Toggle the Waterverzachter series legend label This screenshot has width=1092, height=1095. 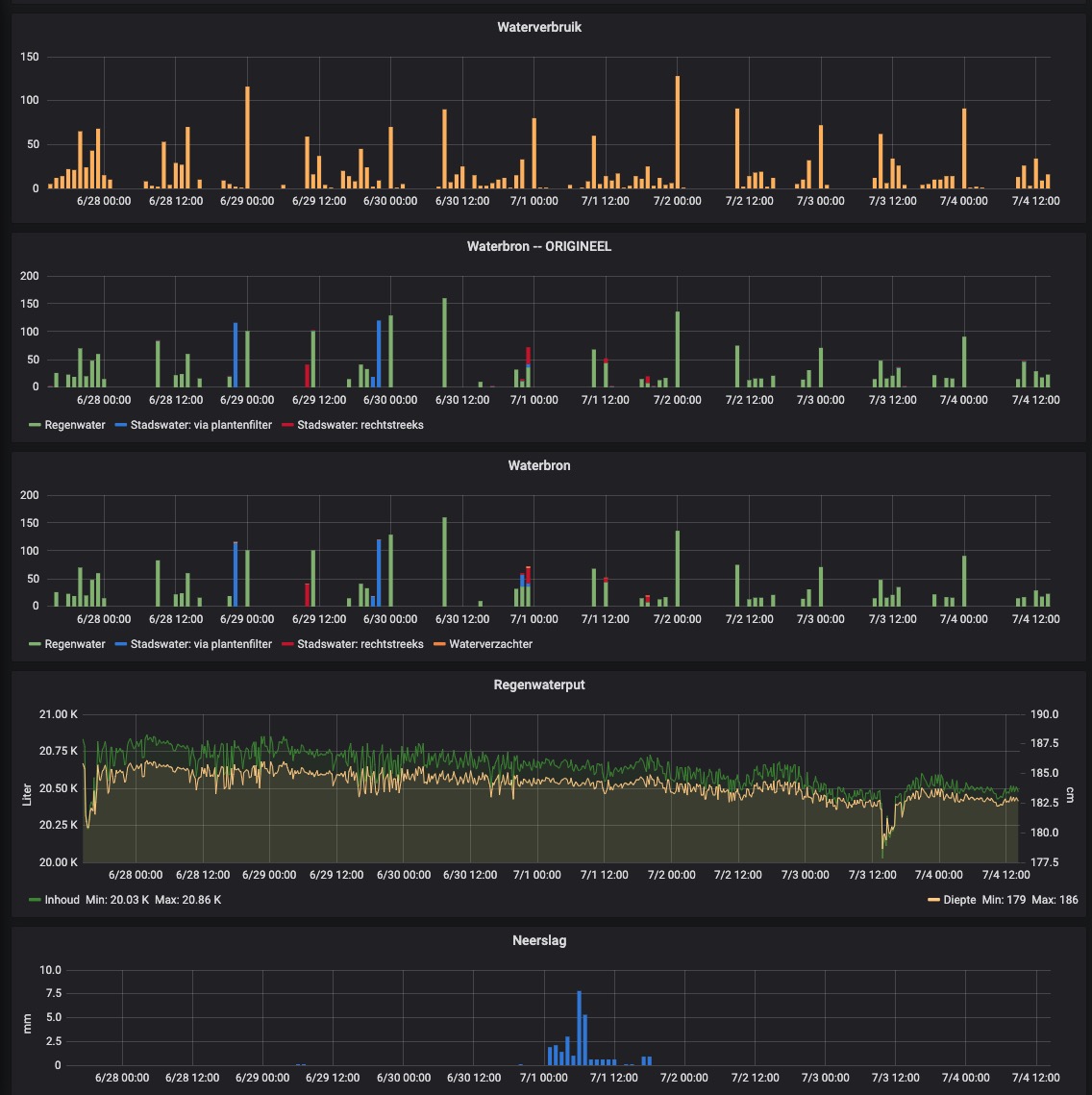490,643
